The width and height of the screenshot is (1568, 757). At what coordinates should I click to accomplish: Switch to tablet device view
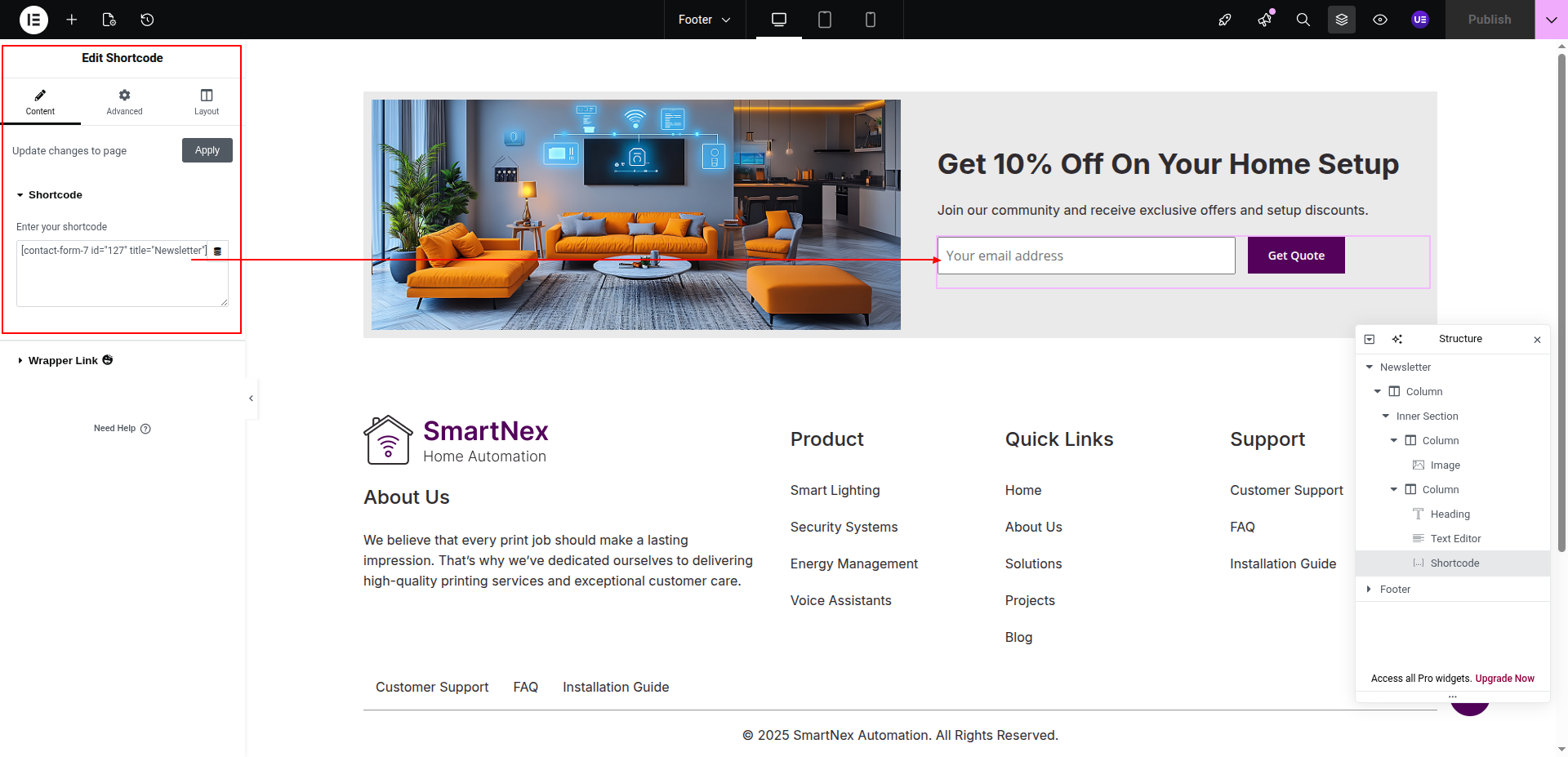coord(825,20)
